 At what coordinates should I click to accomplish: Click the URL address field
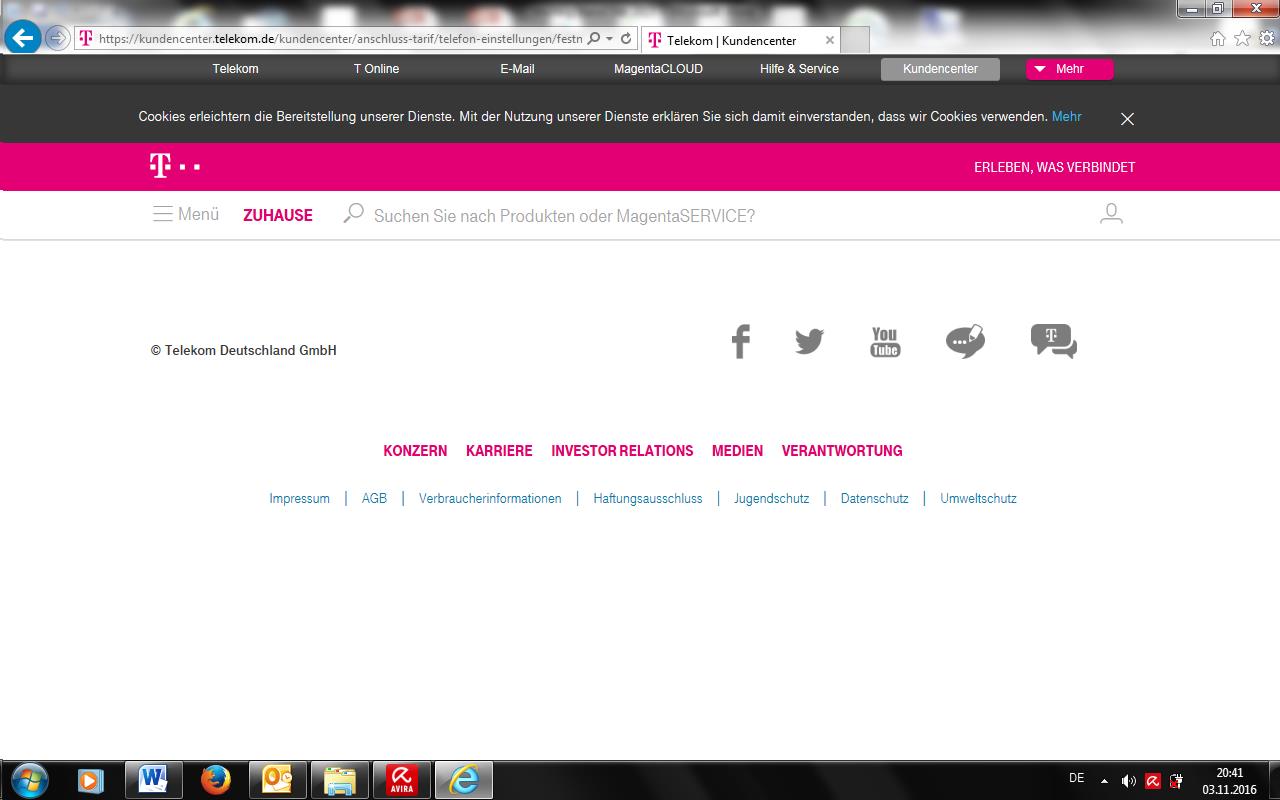tap(340, 38)
